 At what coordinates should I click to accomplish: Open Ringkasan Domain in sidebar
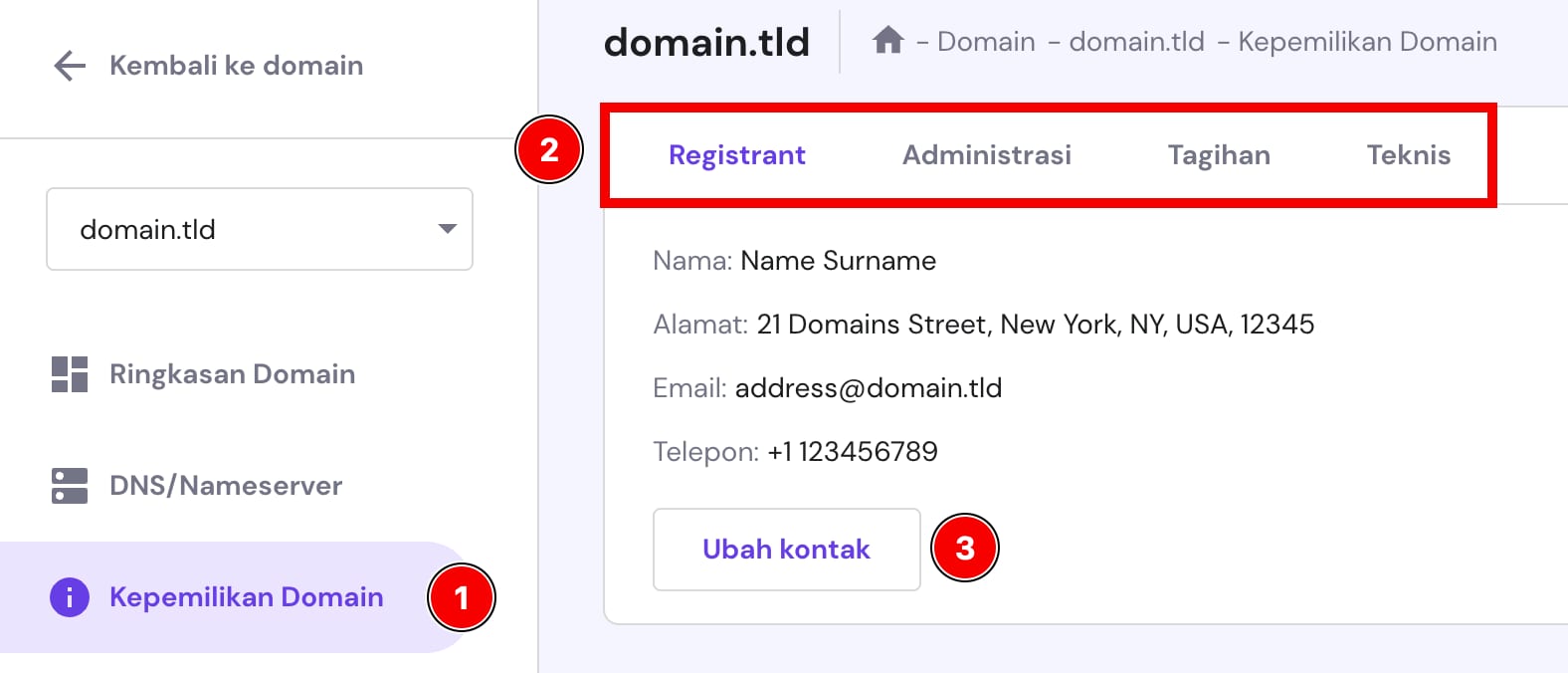coord(232,374)
